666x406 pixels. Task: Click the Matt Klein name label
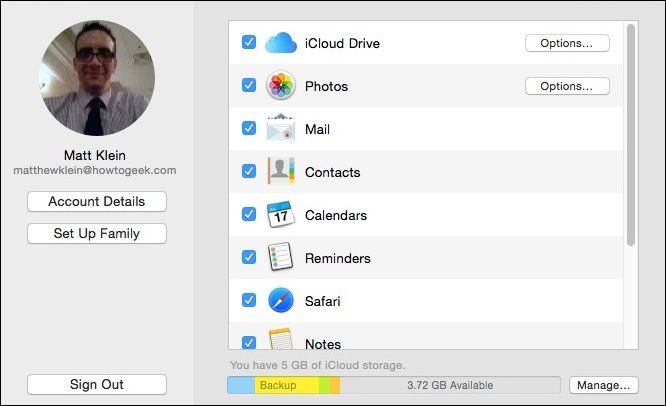(95, 155)
